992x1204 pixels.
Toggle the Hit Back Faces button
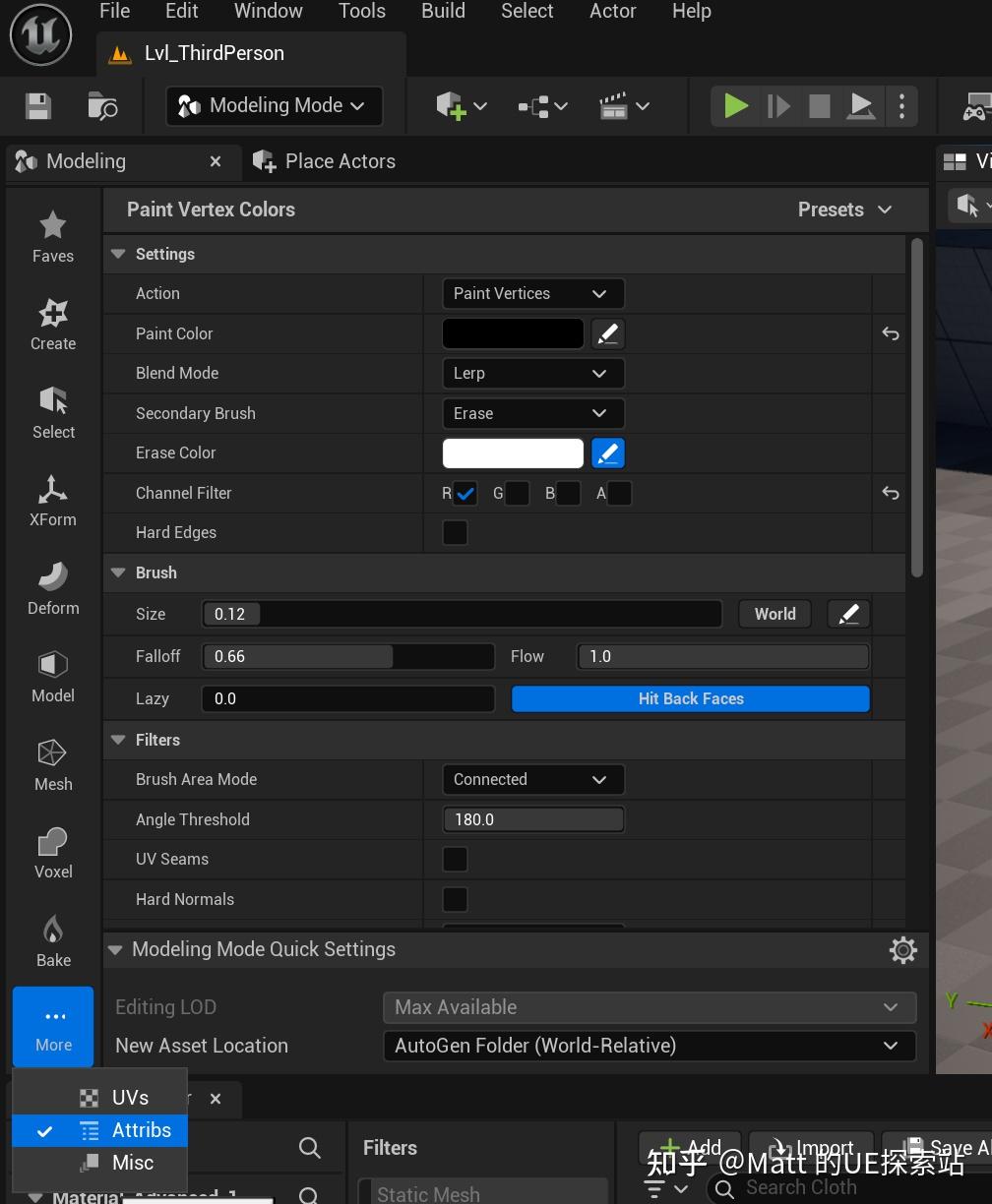click(690, 699)
